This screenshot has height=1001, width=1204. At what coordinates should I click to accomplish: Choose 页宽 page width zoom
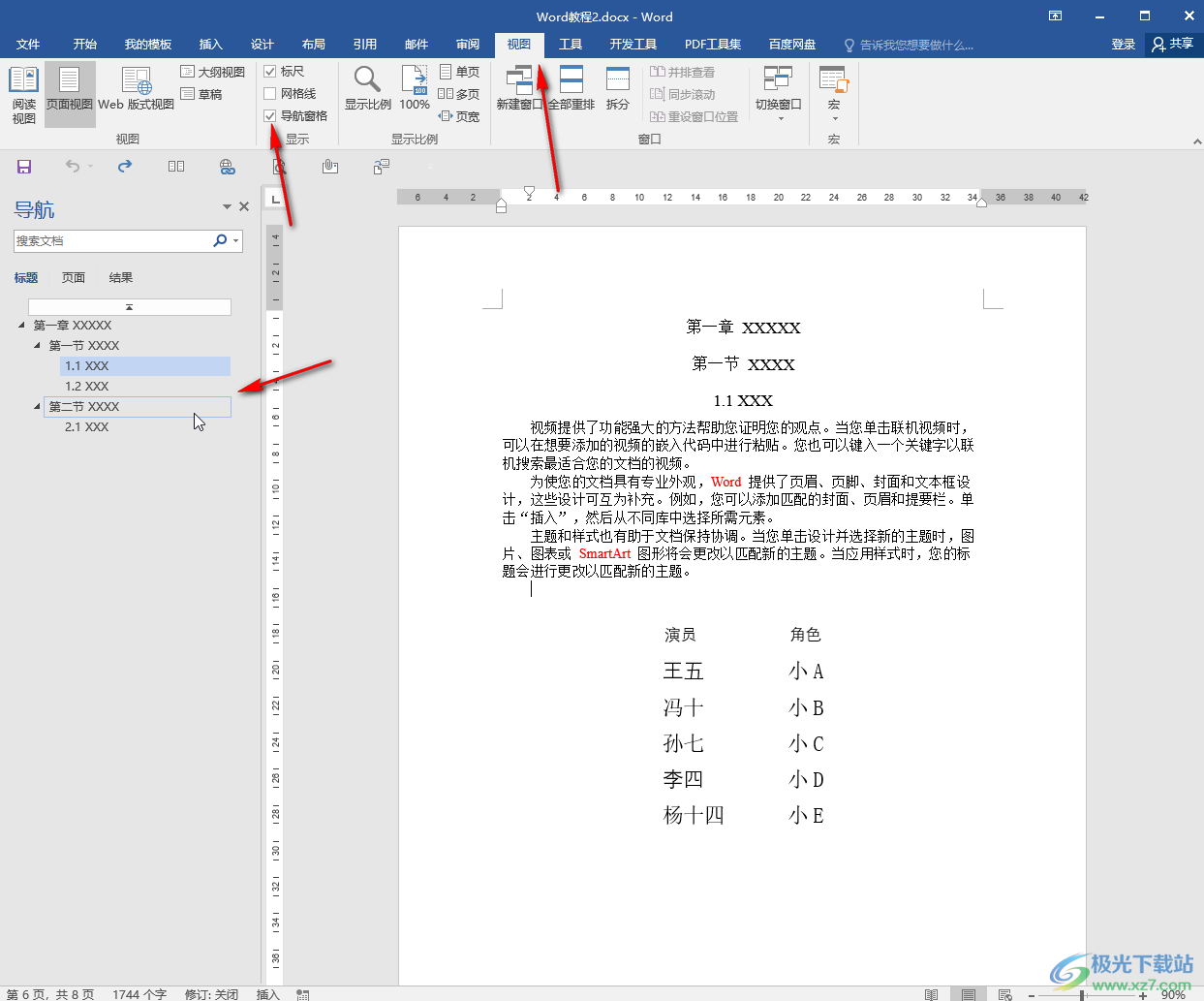459,116
